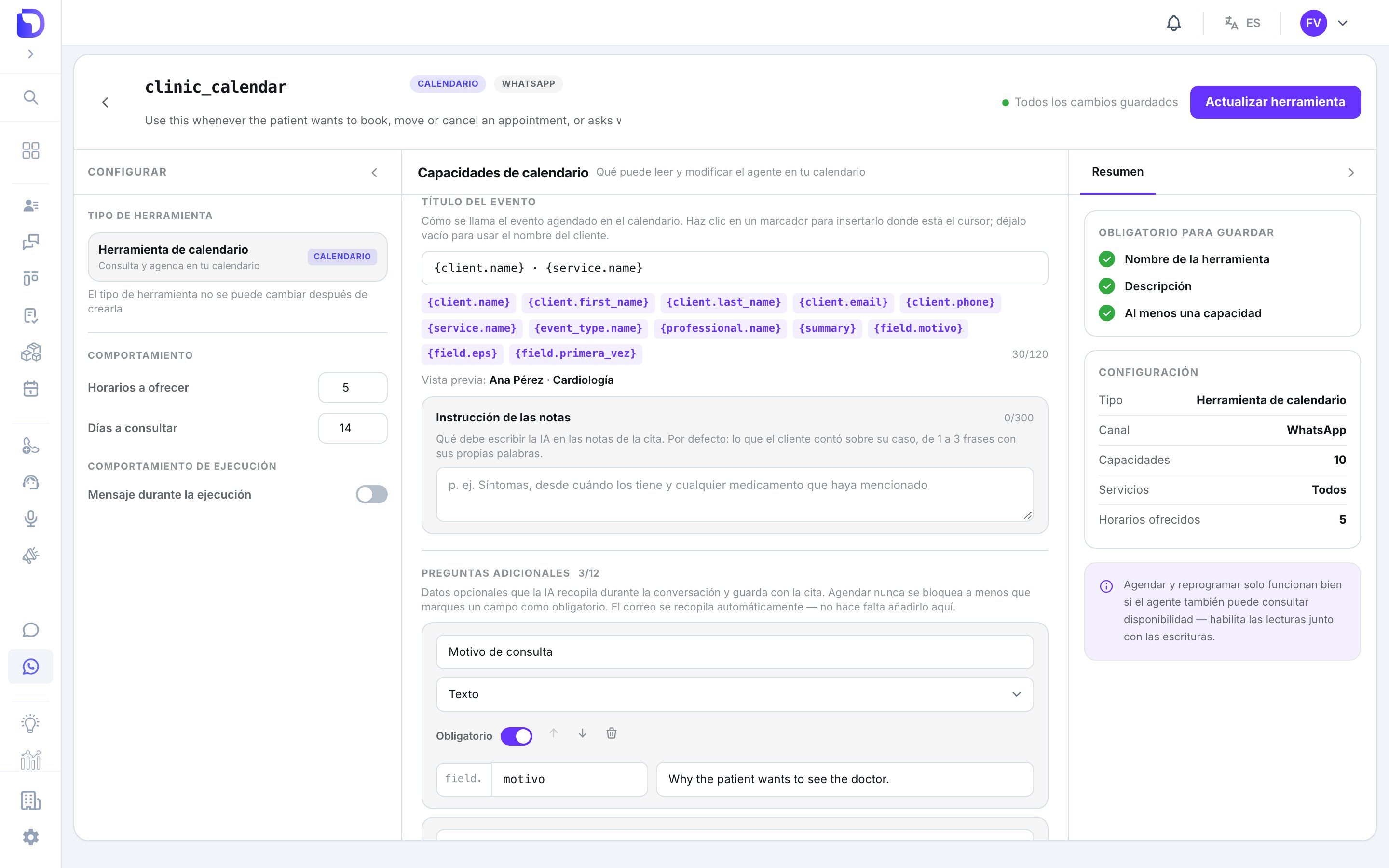Viewport: 1389px width, 868px height.
Task: Open the plain chat bubble sidebar icon
Action: pos(31,630)
